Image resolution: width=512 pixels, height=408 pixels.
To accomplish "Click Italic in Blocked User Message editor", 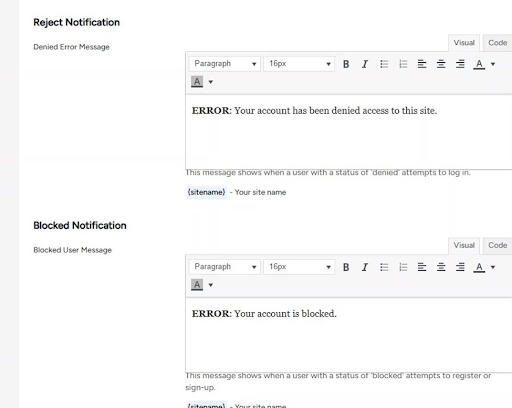I will pos(365,267).
